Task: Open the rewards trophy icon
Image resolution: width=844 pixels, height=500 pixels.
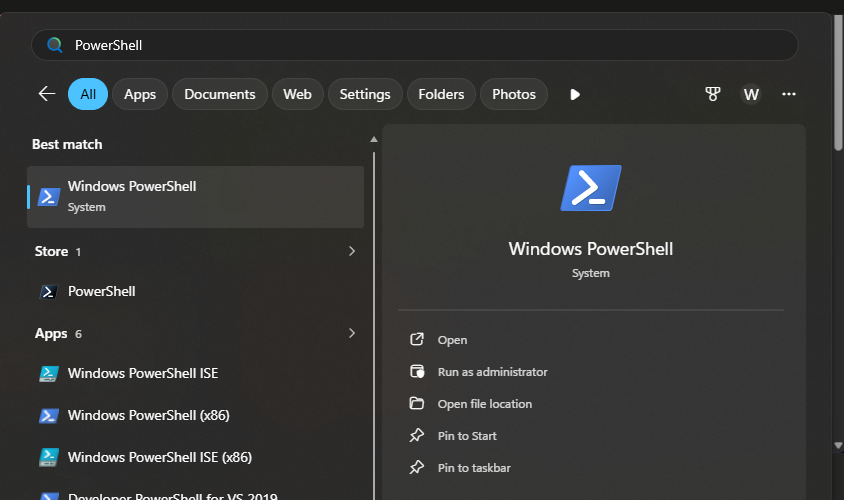Action: point(713,94)
